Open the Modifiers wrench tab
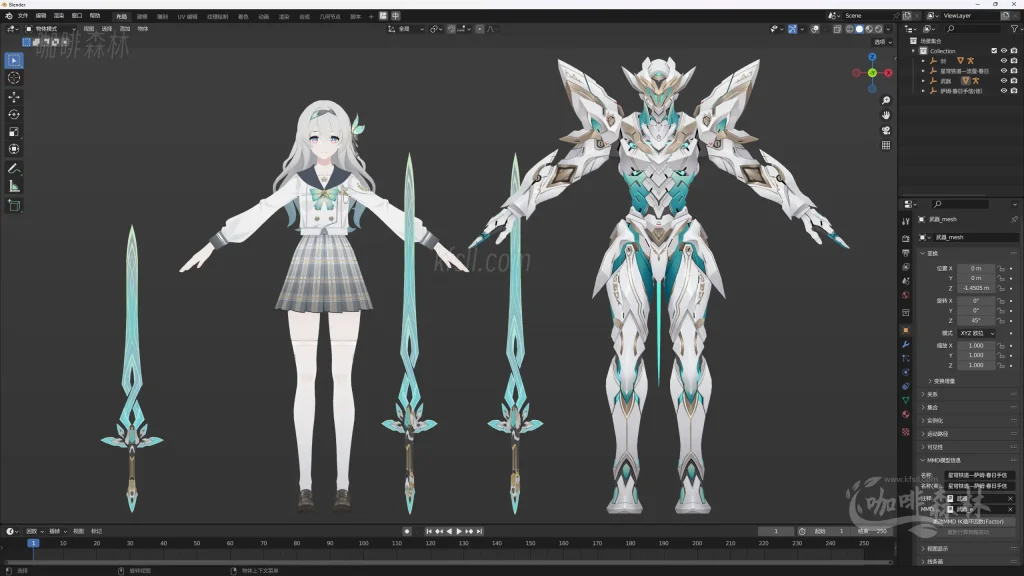 (x=905, y=344)
